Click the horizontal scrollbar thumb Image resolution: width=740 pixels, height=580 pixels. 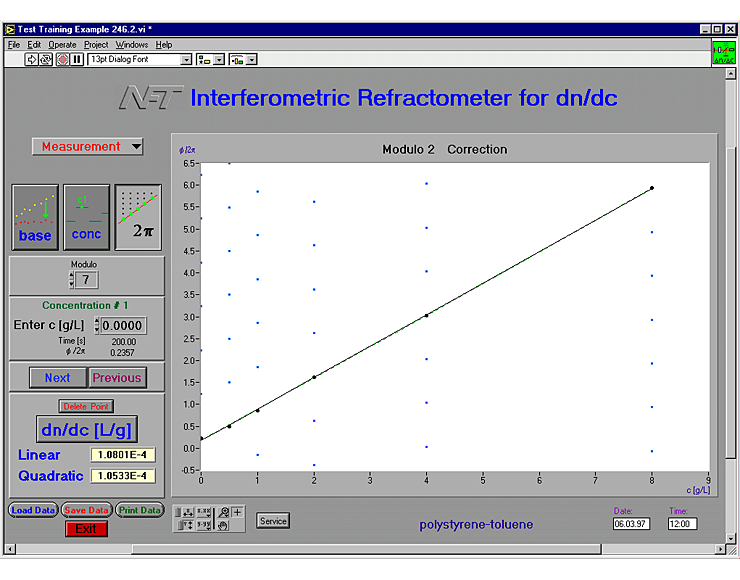coord(367,549)
